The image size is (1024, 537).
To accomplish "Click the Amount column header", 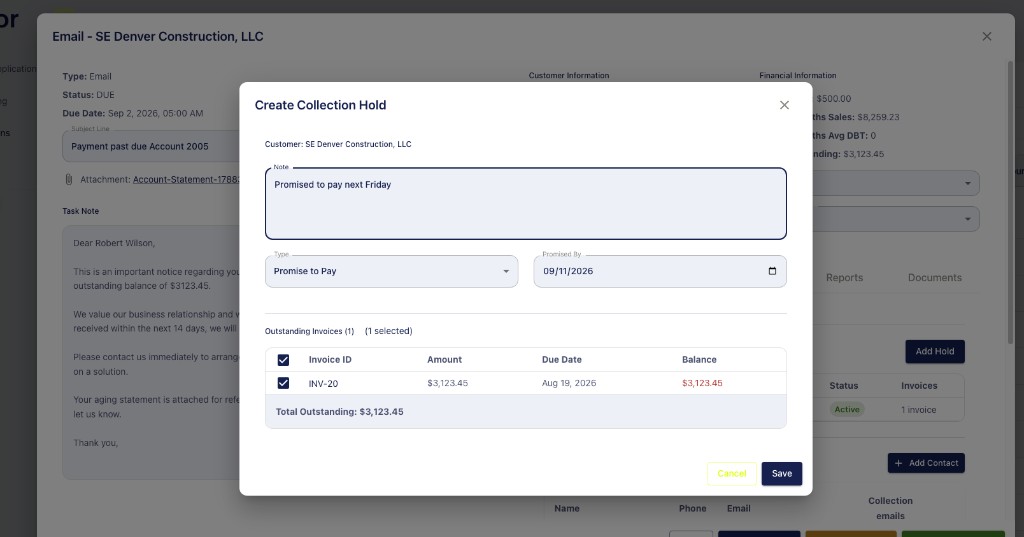I will coord(444,360).
